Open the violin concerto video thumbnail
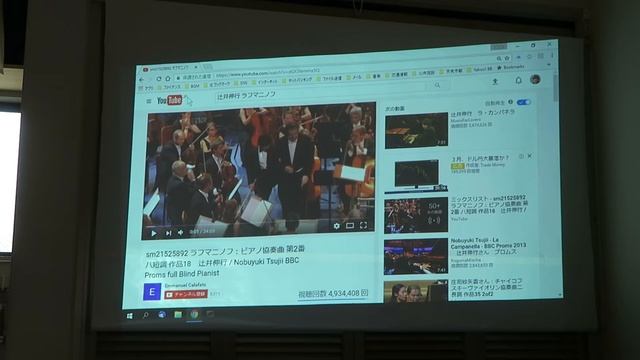This screenshot has height=360, width=640. [416, 291]
